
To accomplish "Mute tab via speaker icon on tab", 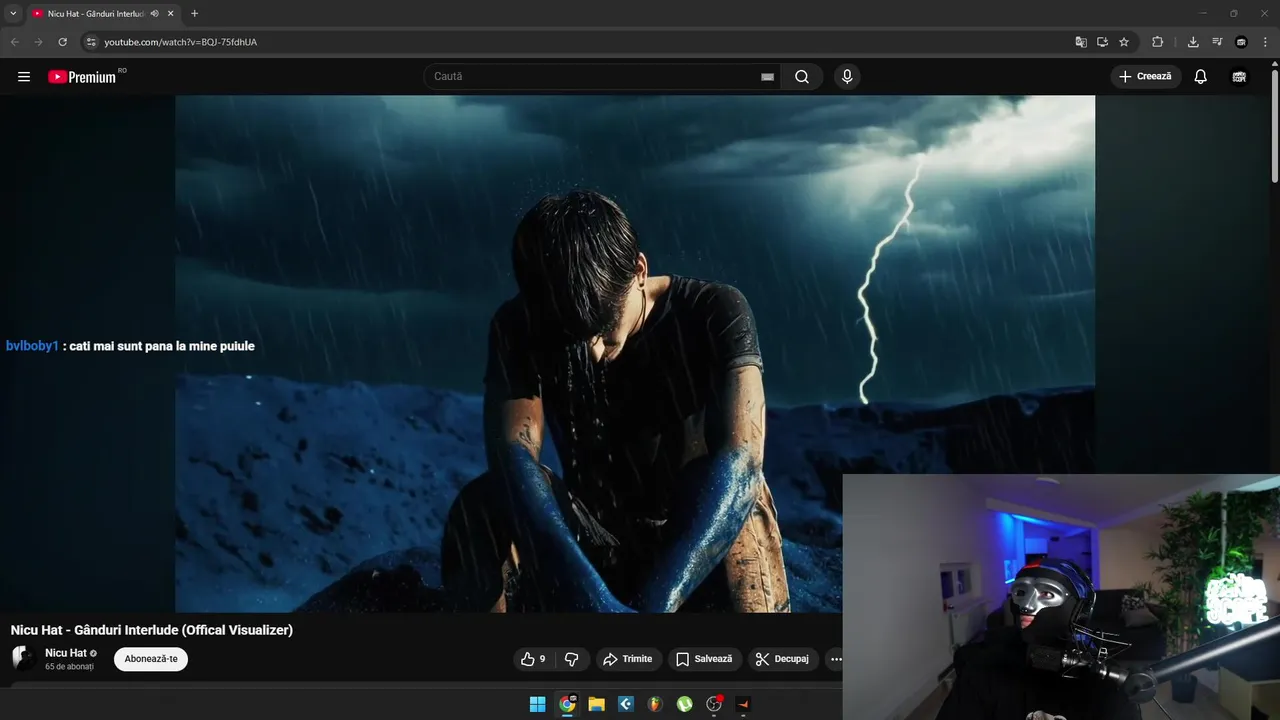I will [x=154, y=13].
